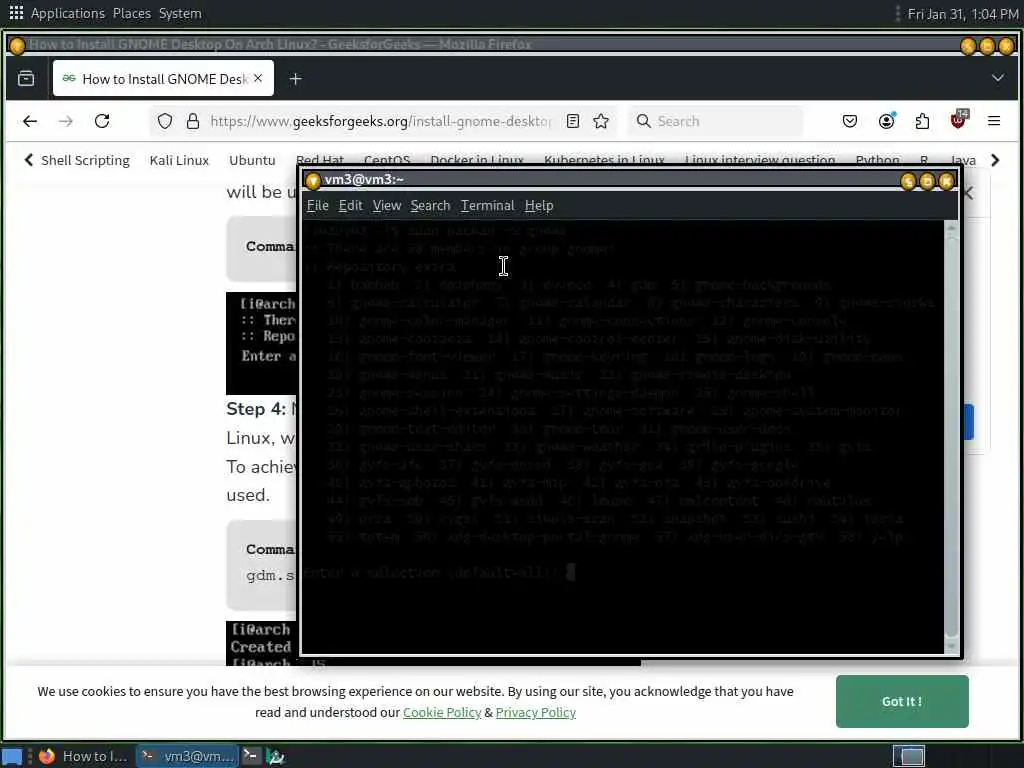Click the clock showing Fri Jan 31

(963, 14)
